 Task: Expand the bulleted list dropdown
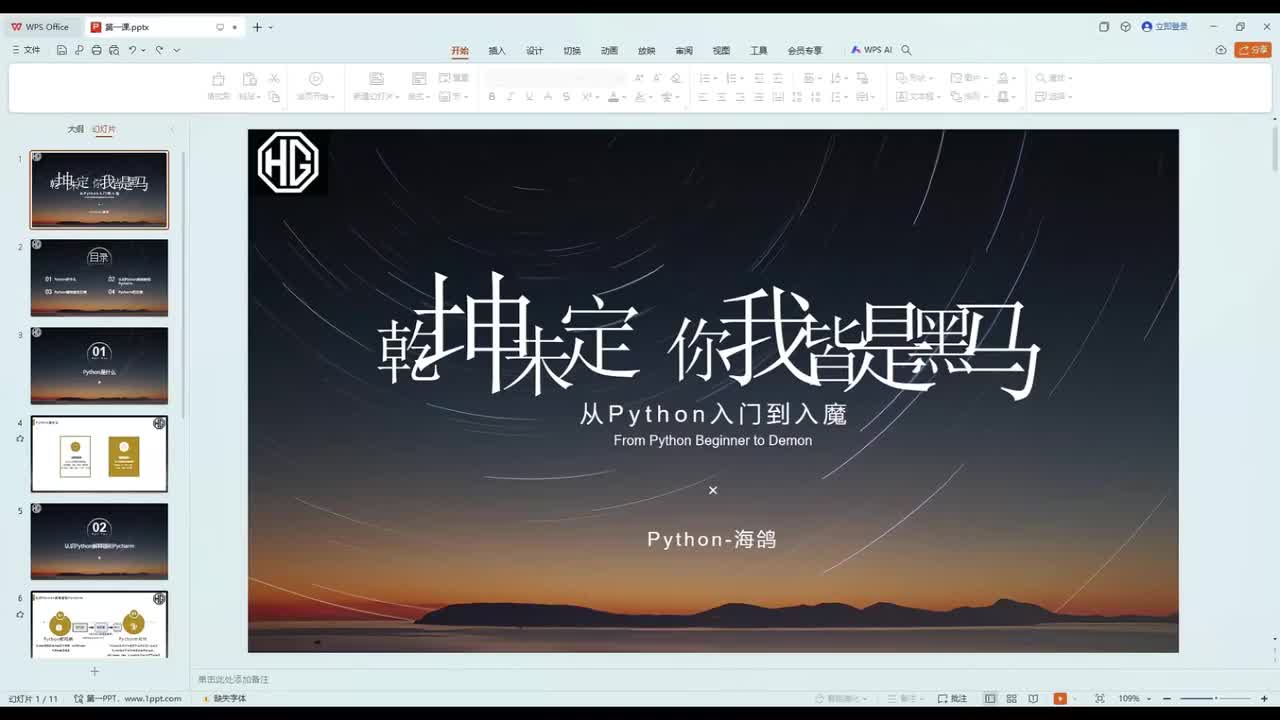(715, 78)
